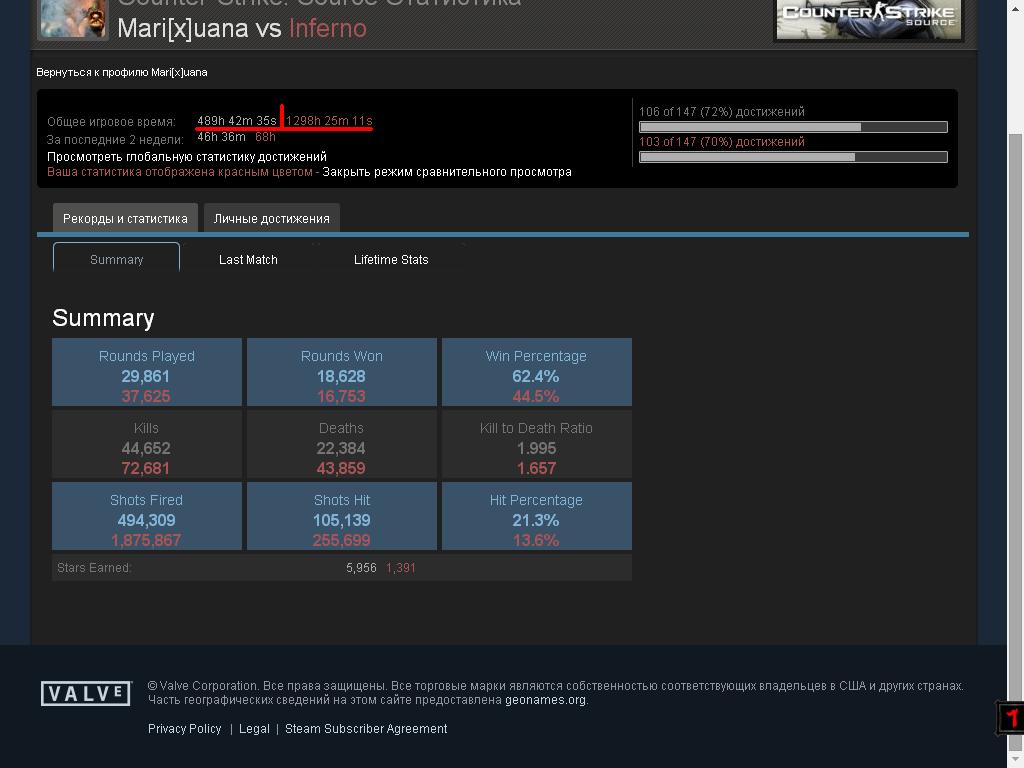Click the 103 of 147 achievements progress bar
This screenshot has height=768, width=1024.
[793, 157]
